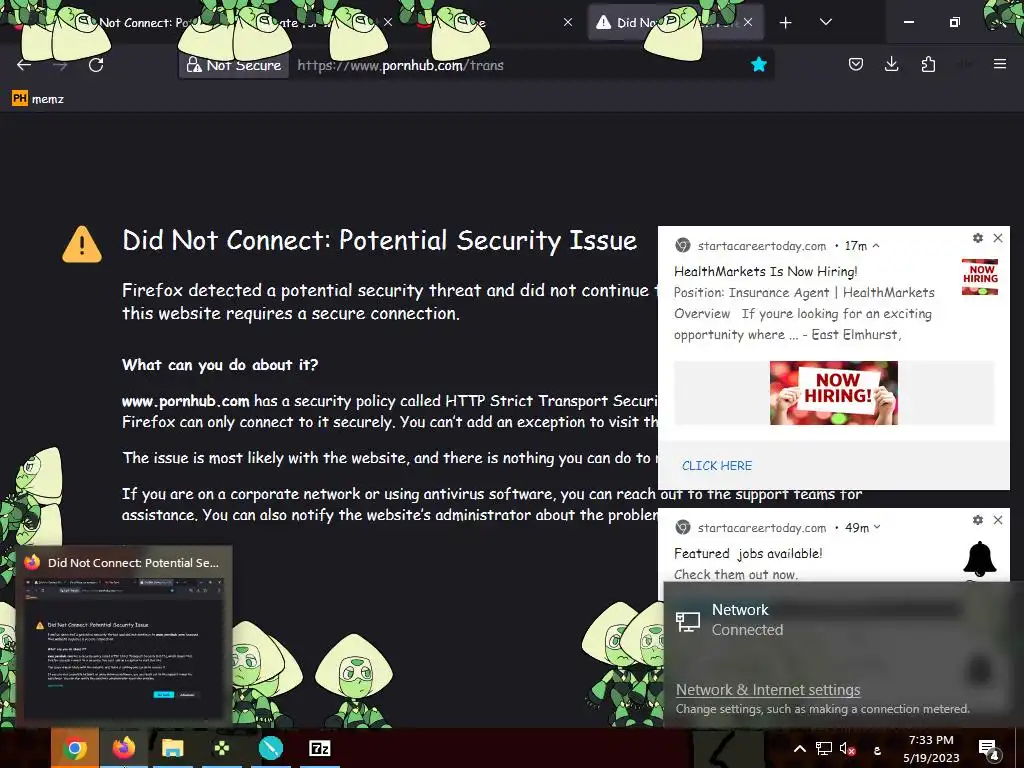This screenshot has width=1024, height=768.
Task: Open File Explorer from taskbar
Action: point(172,748)
